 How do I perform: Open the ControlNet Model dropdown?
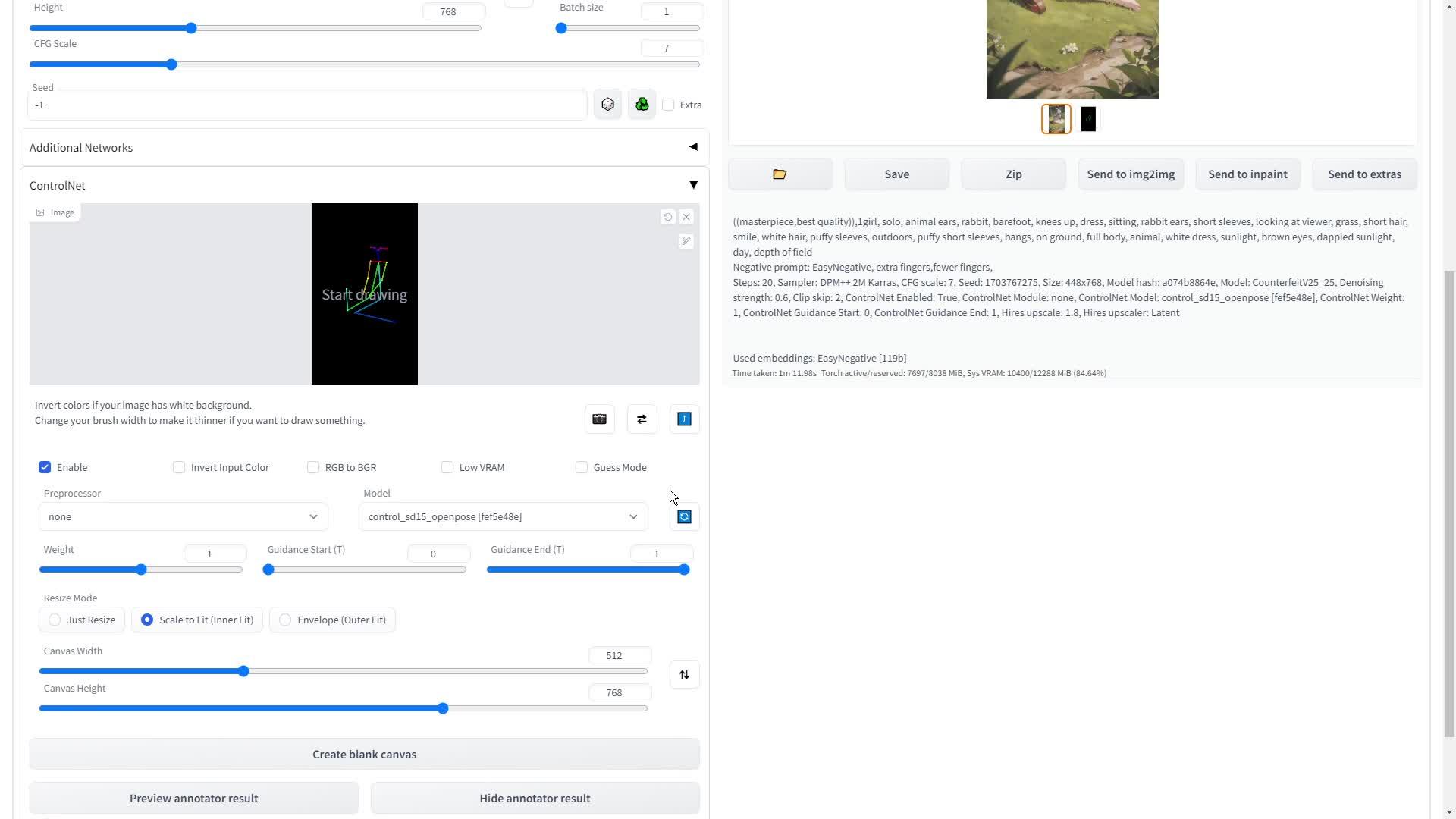tap(503, 517)
